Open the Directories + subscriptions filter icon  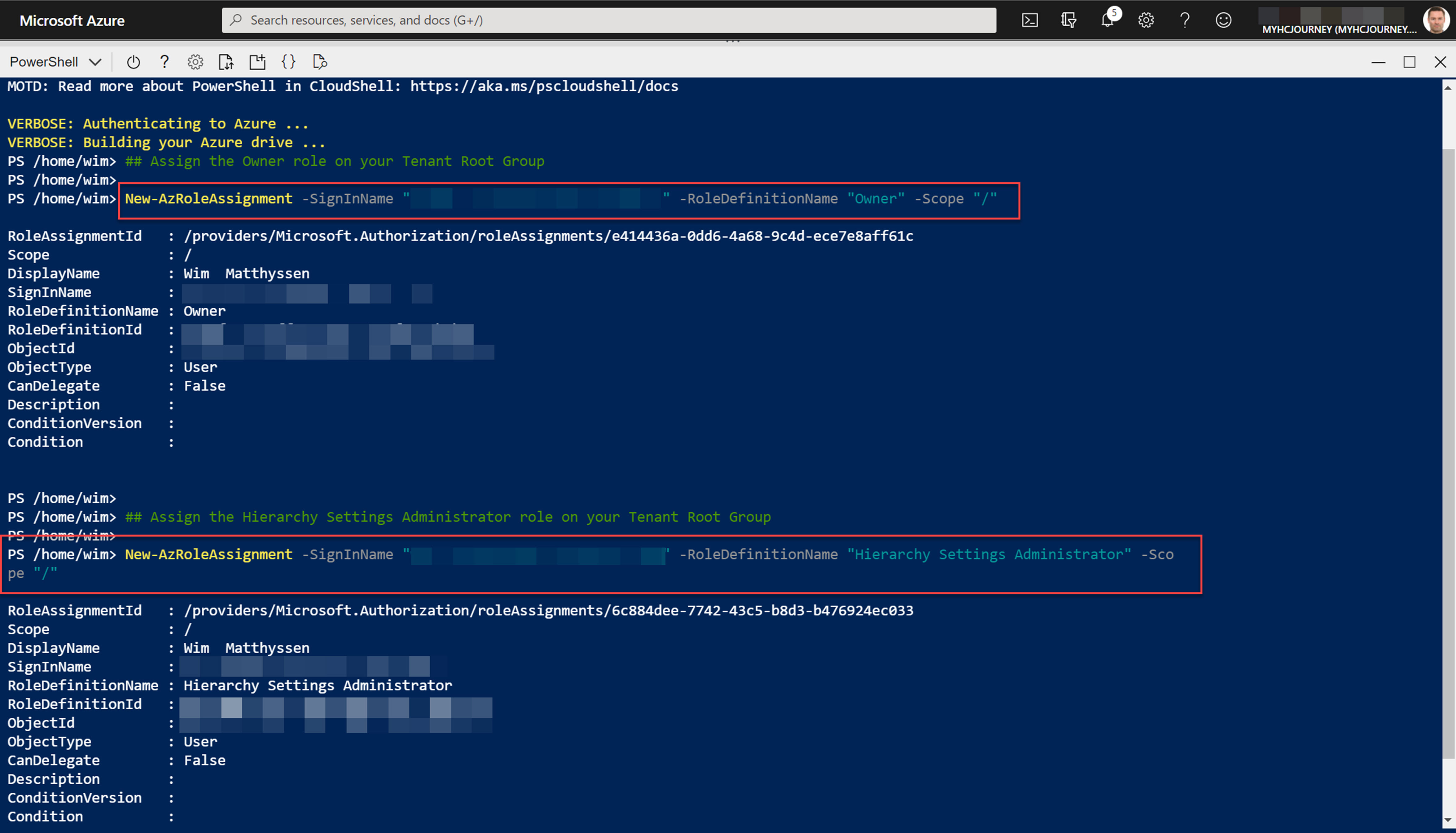click(x=1068, y=20)
